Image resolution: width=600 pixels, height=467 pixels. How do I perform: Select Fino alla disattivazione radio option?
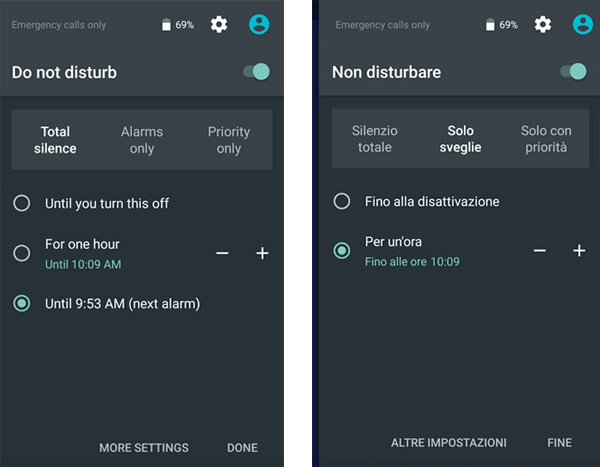coord(416,201)
